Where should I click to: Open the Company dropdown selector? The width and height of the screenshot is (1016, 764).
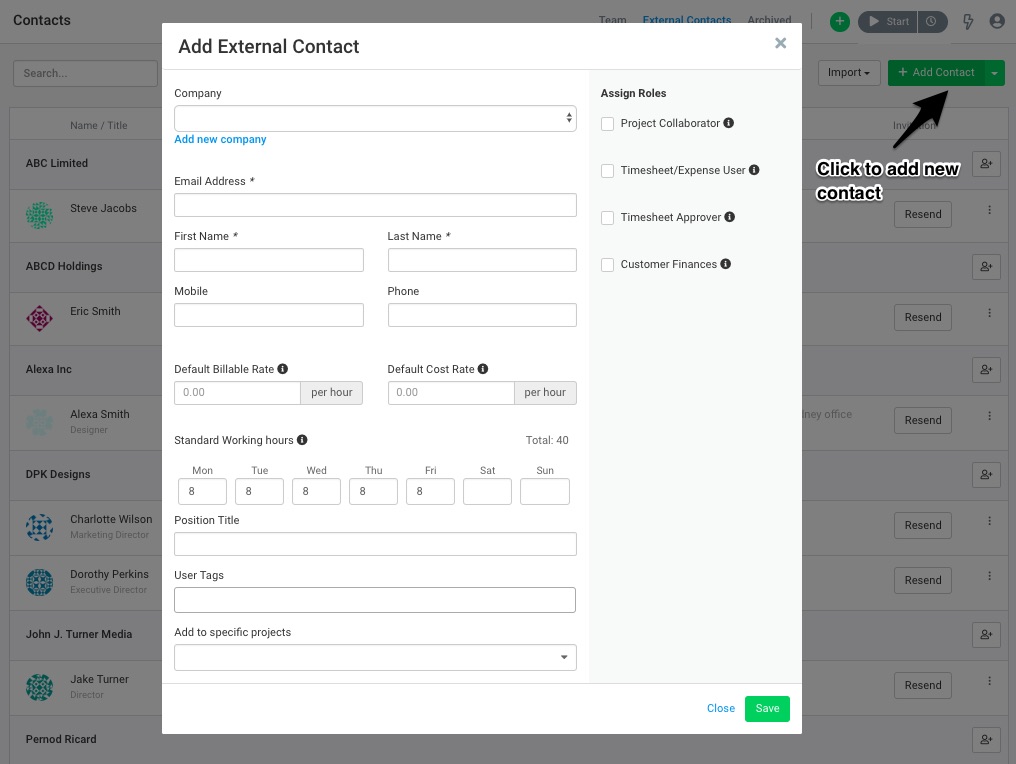coord(375,117)
